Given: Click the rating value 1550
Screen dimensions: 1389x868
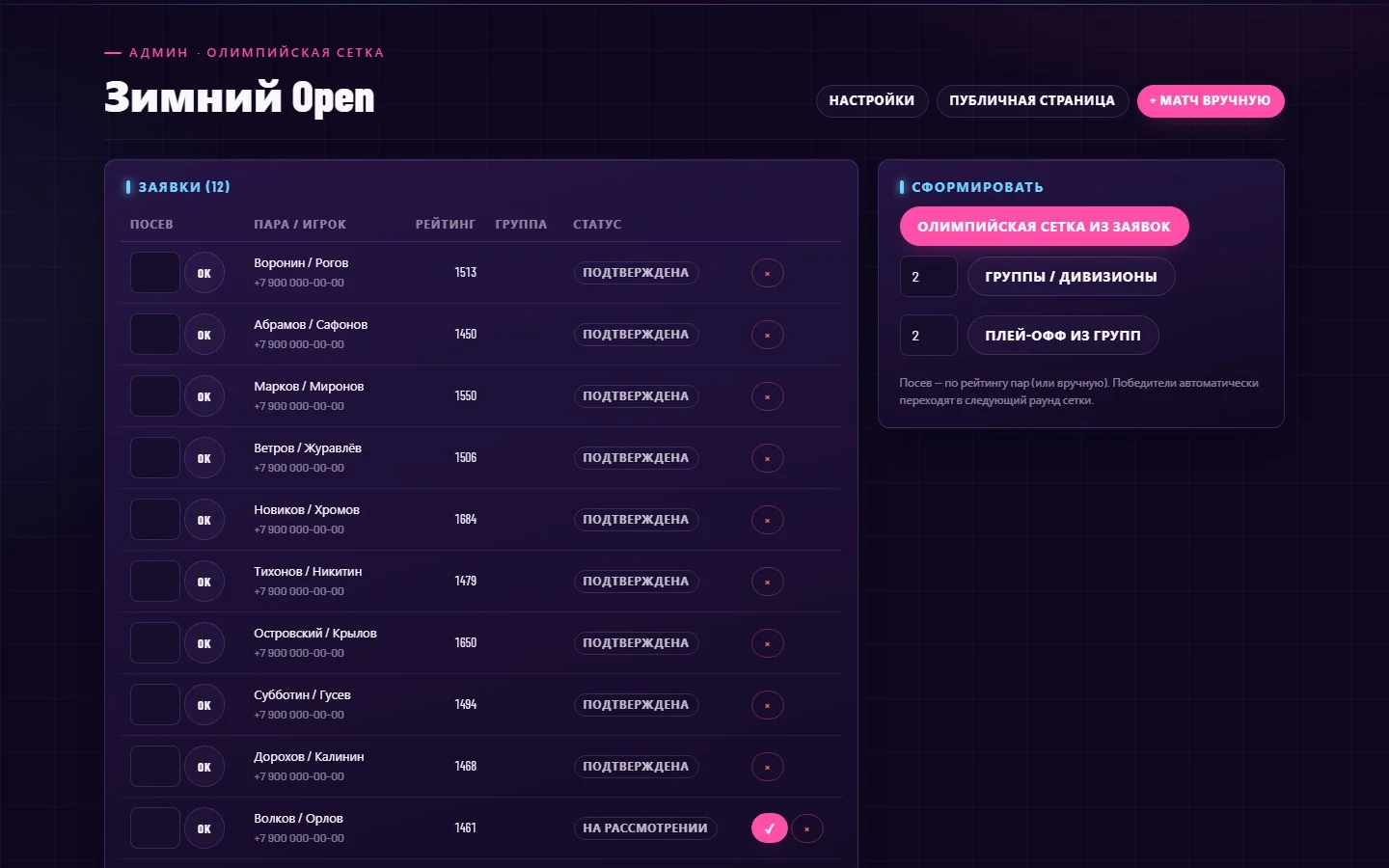Looking at the screenshot, I should tap(466, 396).
